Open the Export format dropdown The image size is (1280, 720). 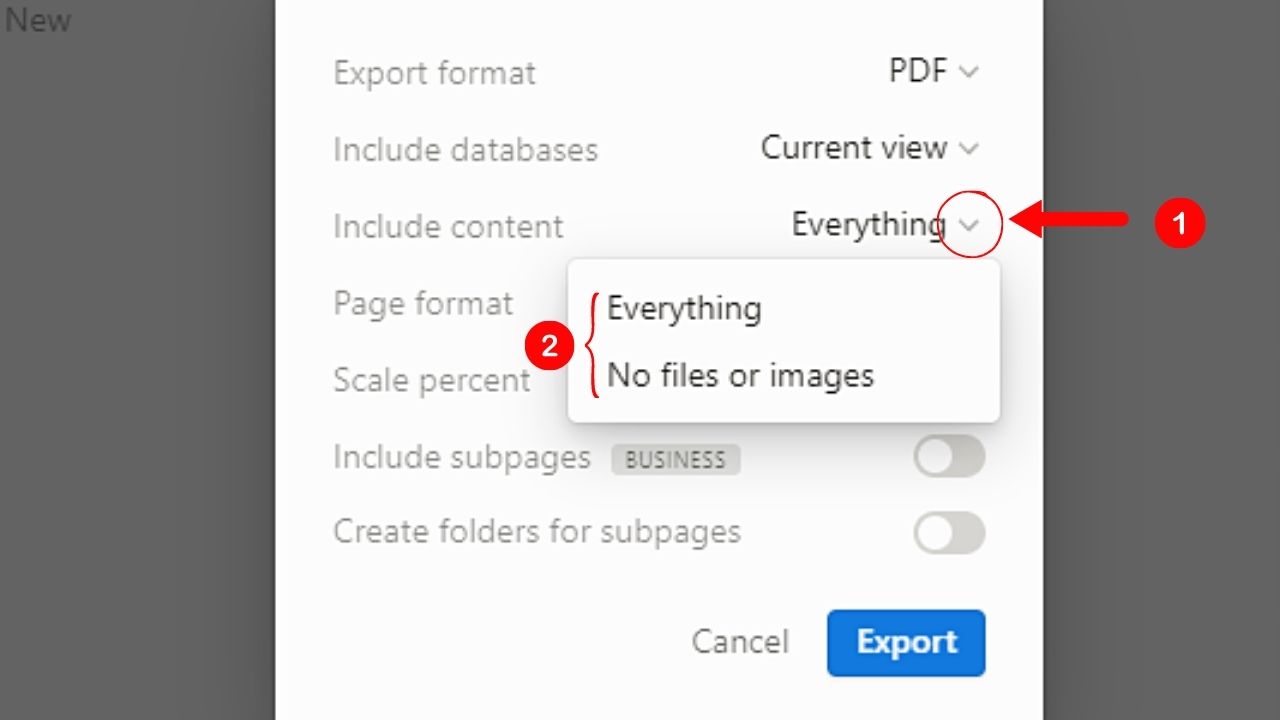tap(966, 71)
